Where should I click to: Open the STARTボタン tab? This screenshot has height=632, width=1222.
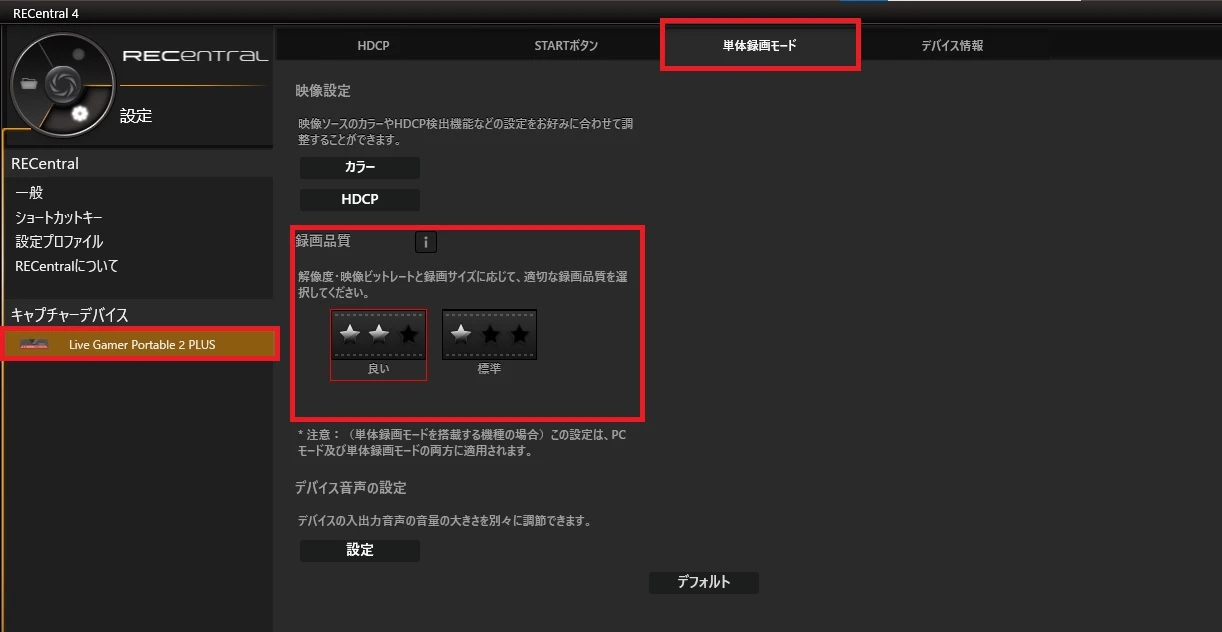click(566, 46)
